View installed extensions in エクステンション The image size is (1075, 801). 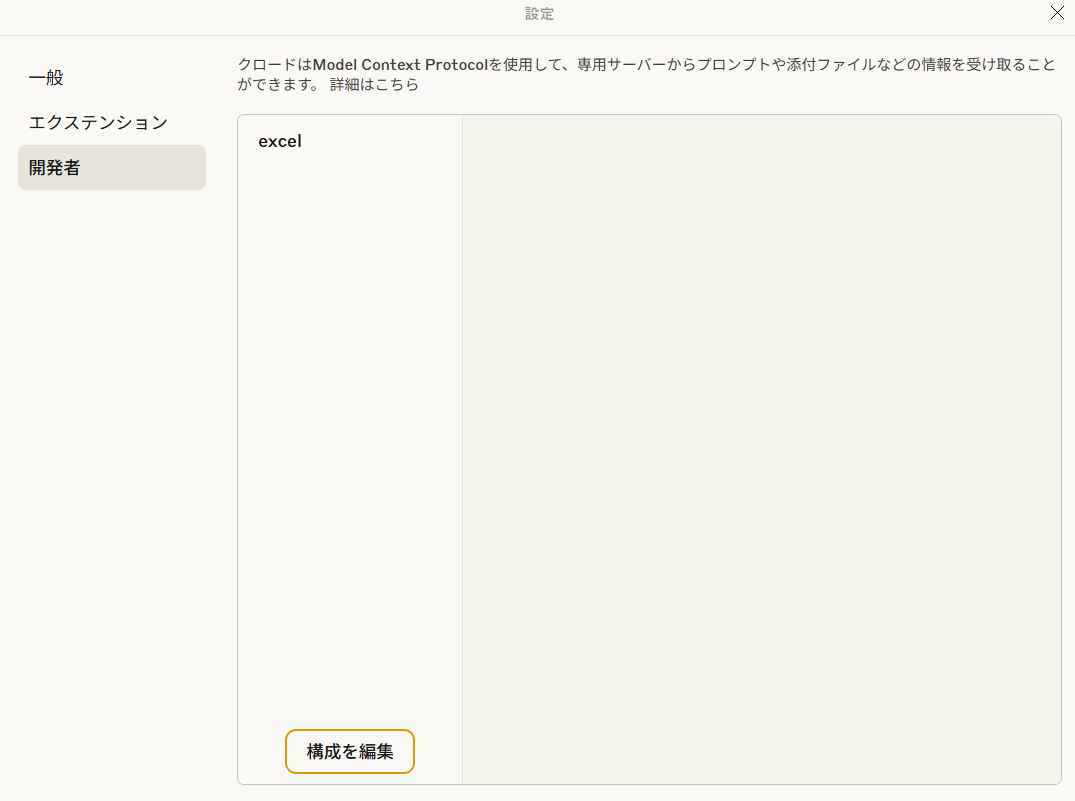97,122
